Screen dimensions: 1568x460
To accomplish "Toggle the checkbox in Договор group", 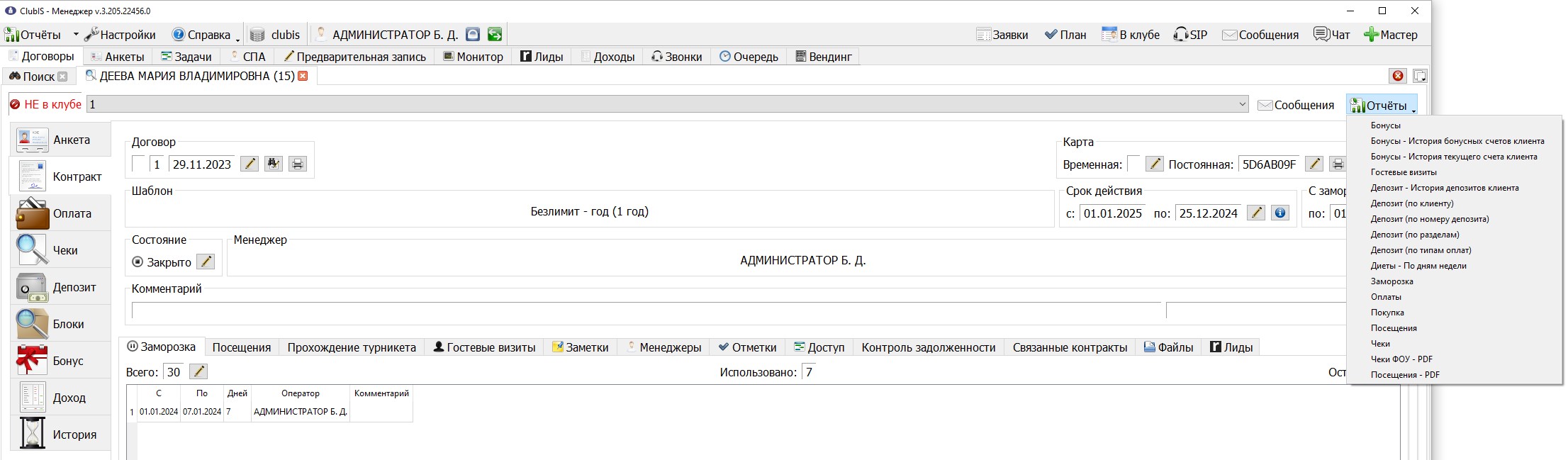I will [139, 164].
